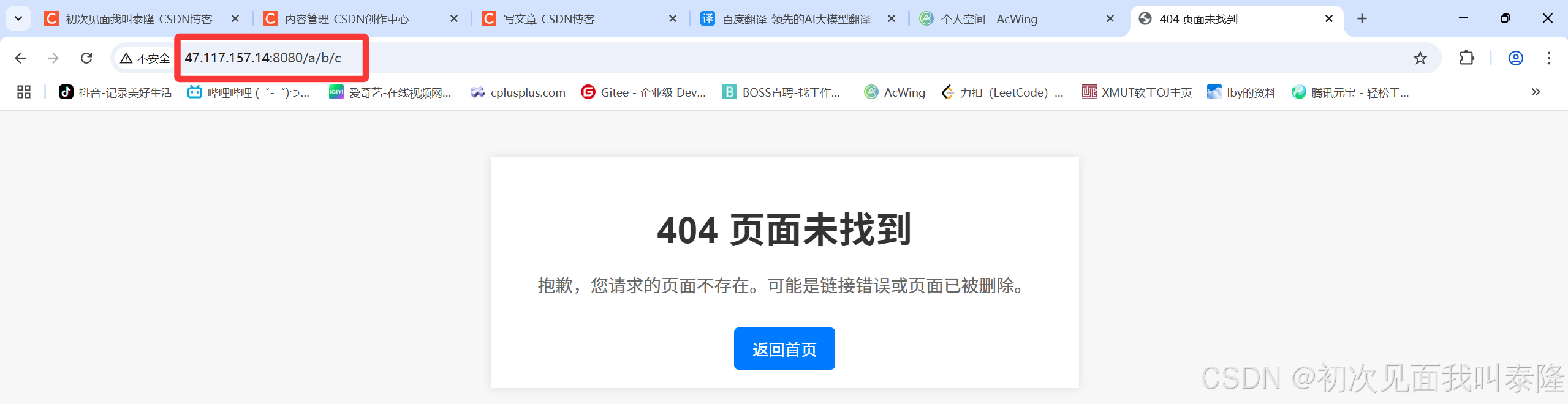Open BOSS直聘 bookmark
This screenshot has height=404, width=1568.
[x=782, y=92]
